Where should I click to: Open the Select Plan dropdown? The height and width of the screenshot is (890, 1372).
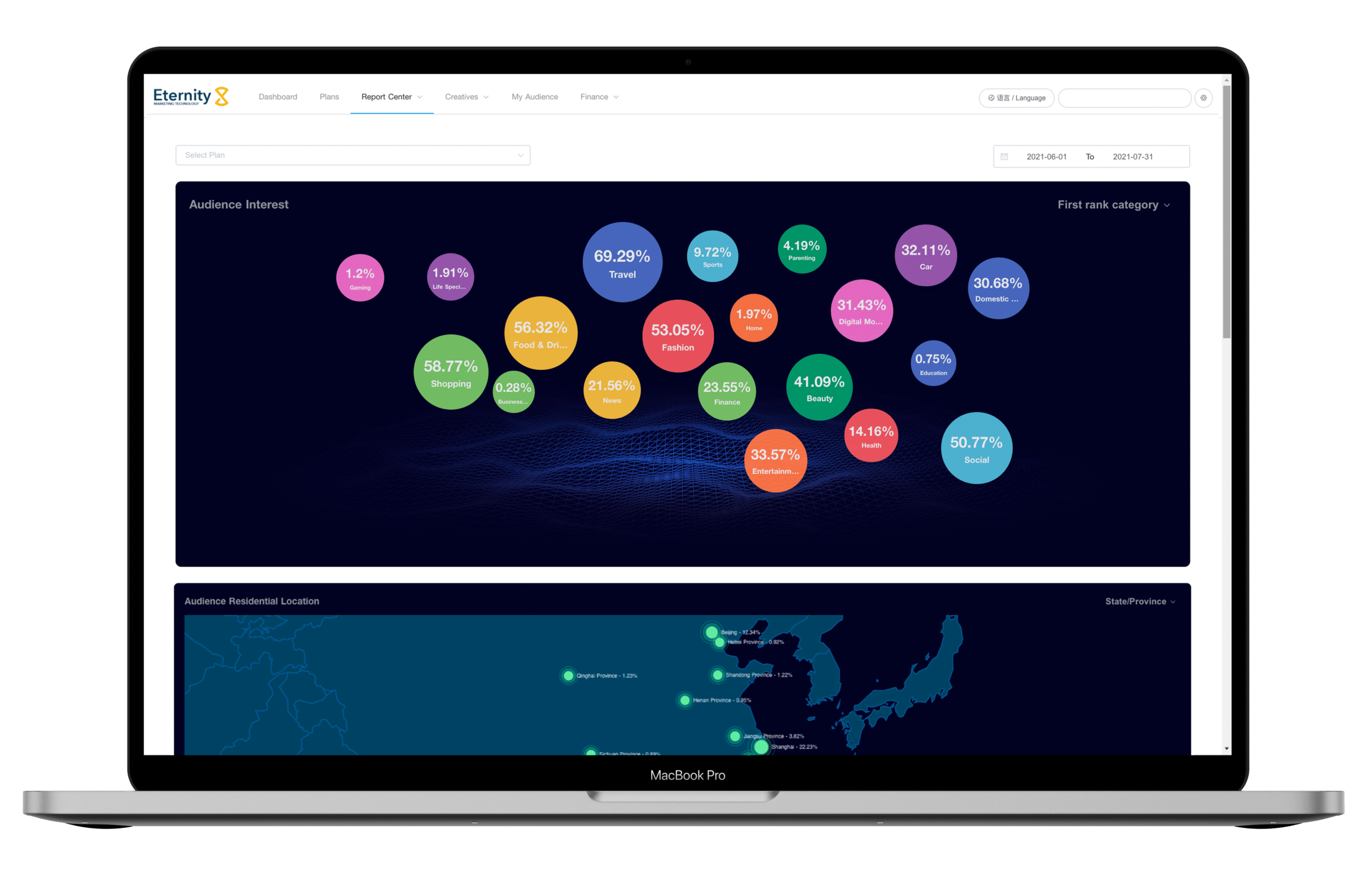353,155
